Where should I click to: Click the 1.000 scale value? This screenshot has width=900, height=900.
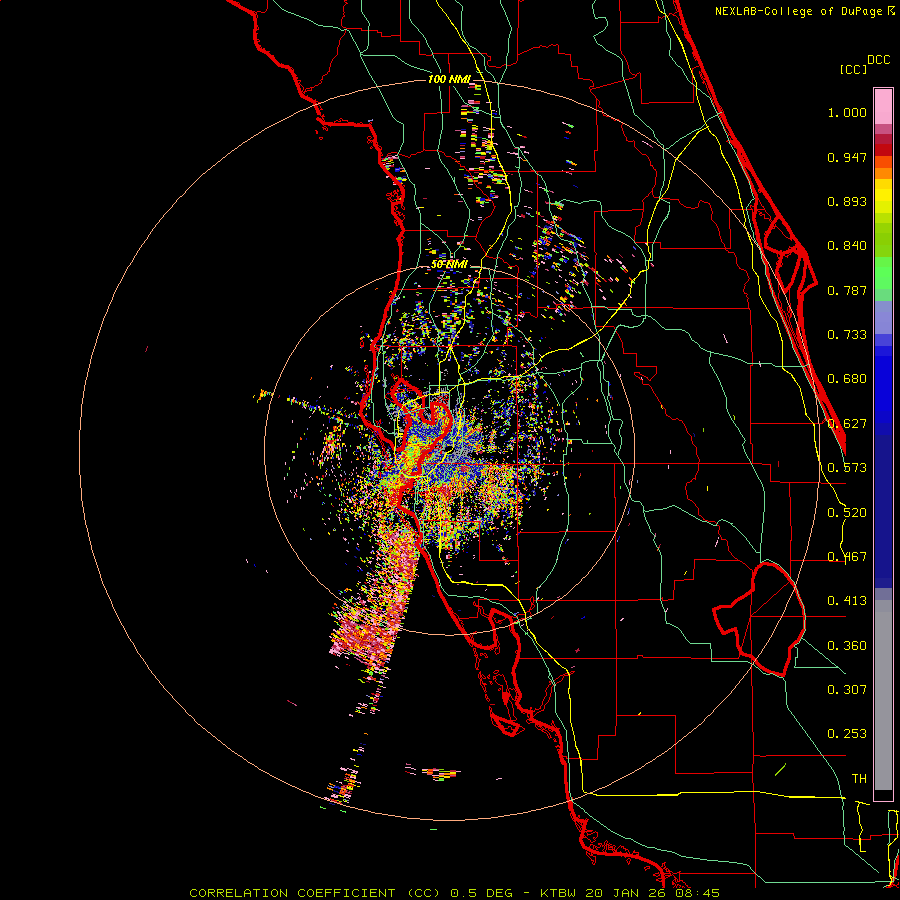[847, 112]
